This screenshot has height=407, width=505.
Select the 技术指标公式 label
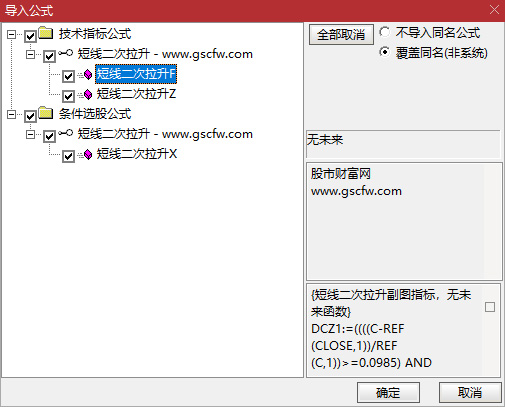point(95,34)
